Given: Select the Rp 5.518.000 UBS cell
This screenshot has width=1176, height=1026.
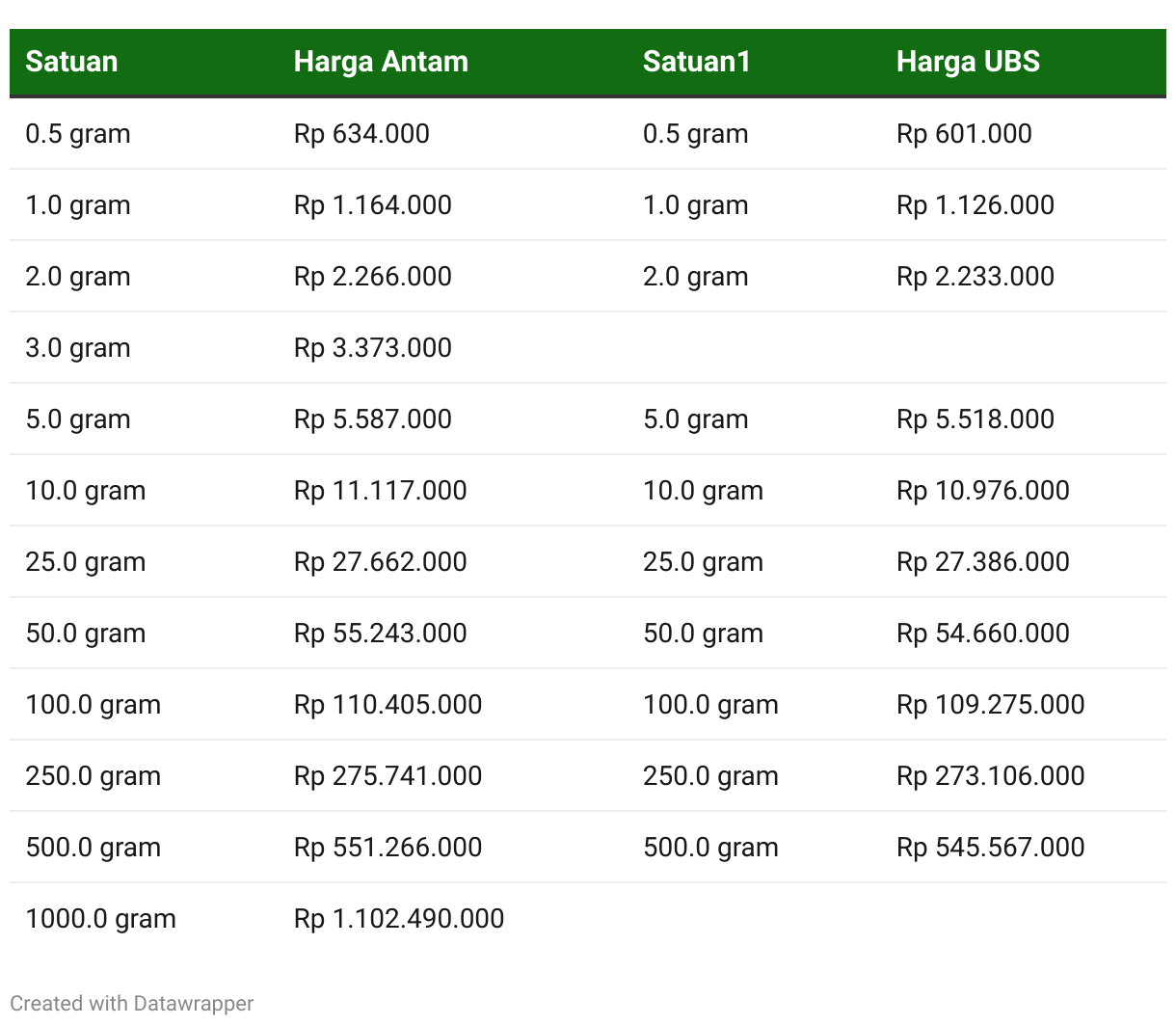Looking at the screenshot, I should [x=976, y=418].
